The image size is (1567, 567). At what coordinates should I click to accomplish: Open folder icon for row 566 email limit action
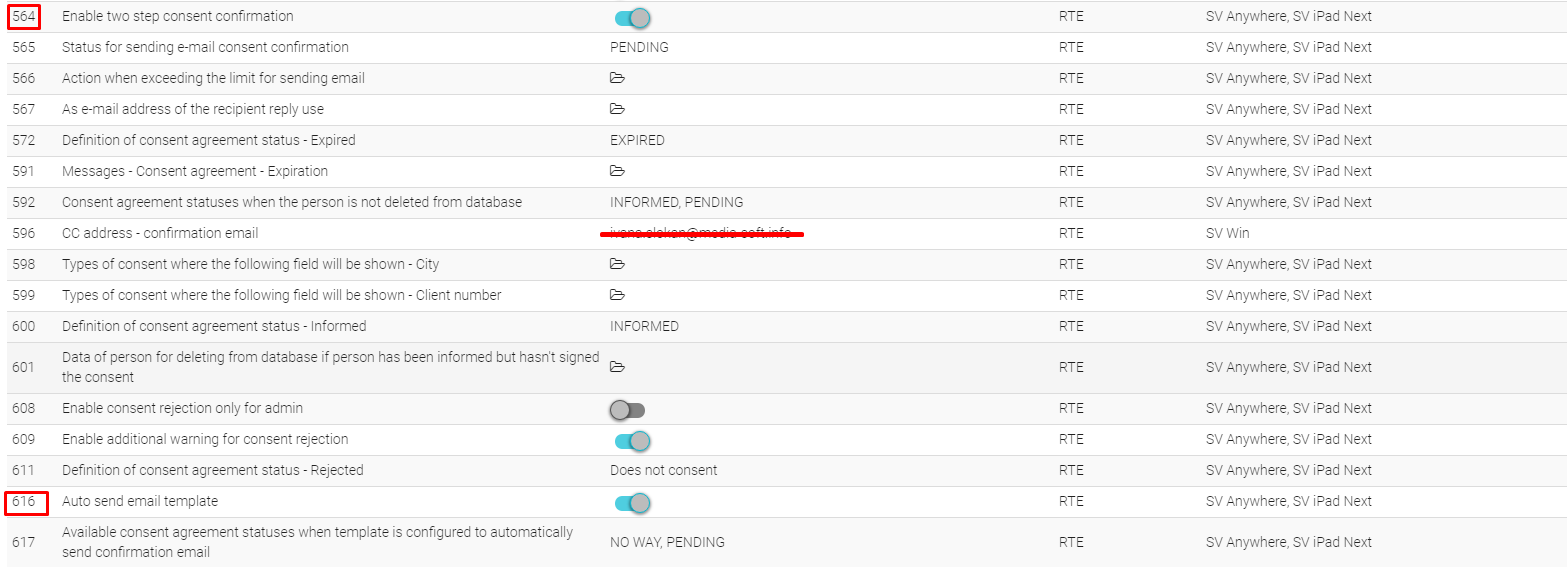(x=617, y=78)
